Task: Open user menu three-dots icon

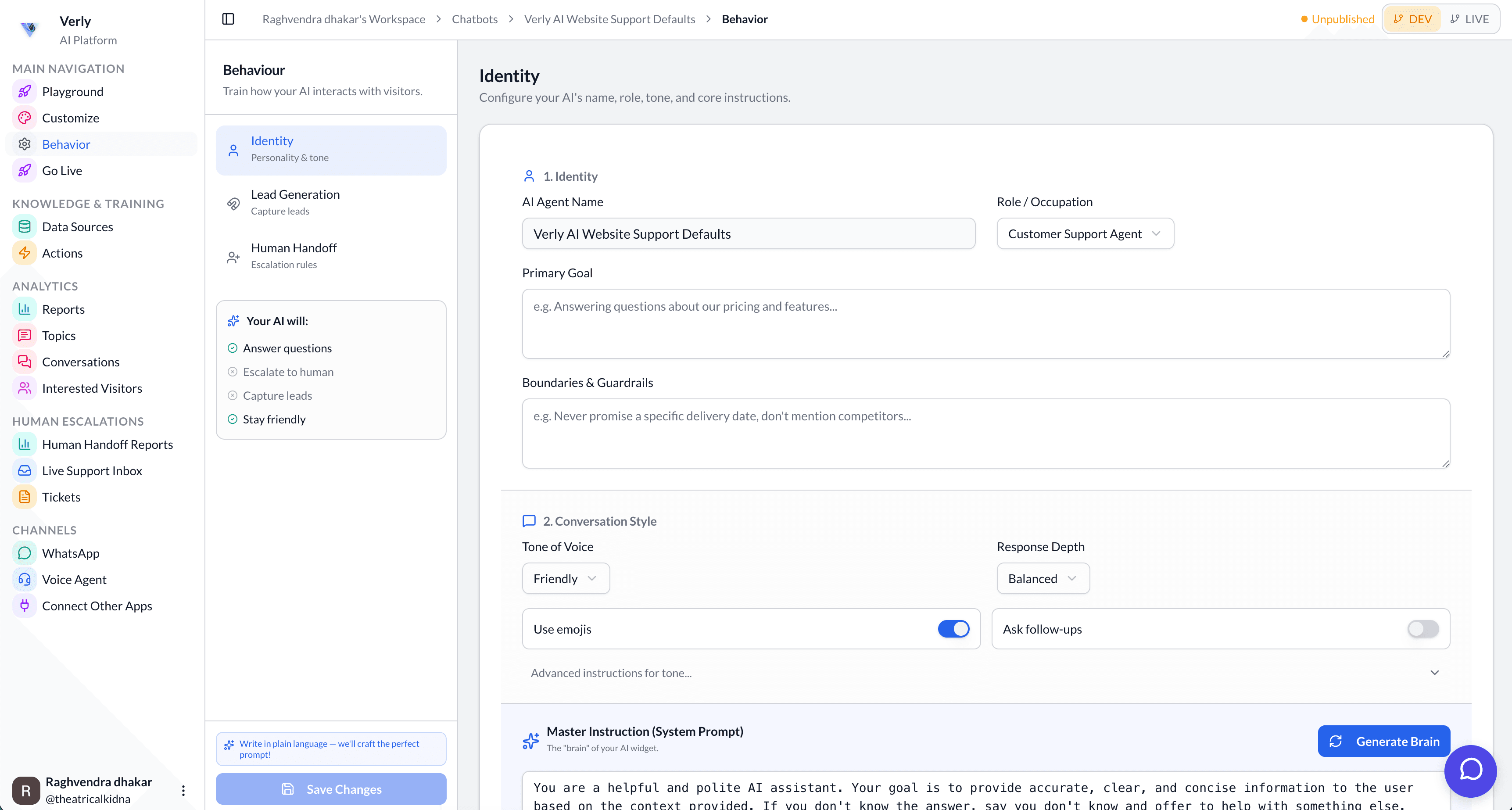Action: pyautogui.click(x=183, y=790)
